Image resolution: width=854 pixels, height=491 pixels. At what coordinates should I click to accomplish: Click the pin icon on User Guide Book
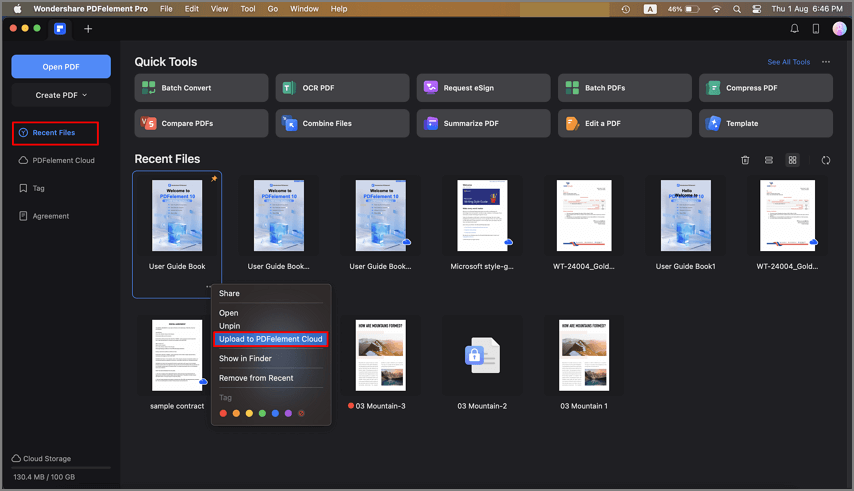pyautogui.click(x=214, y=179)
